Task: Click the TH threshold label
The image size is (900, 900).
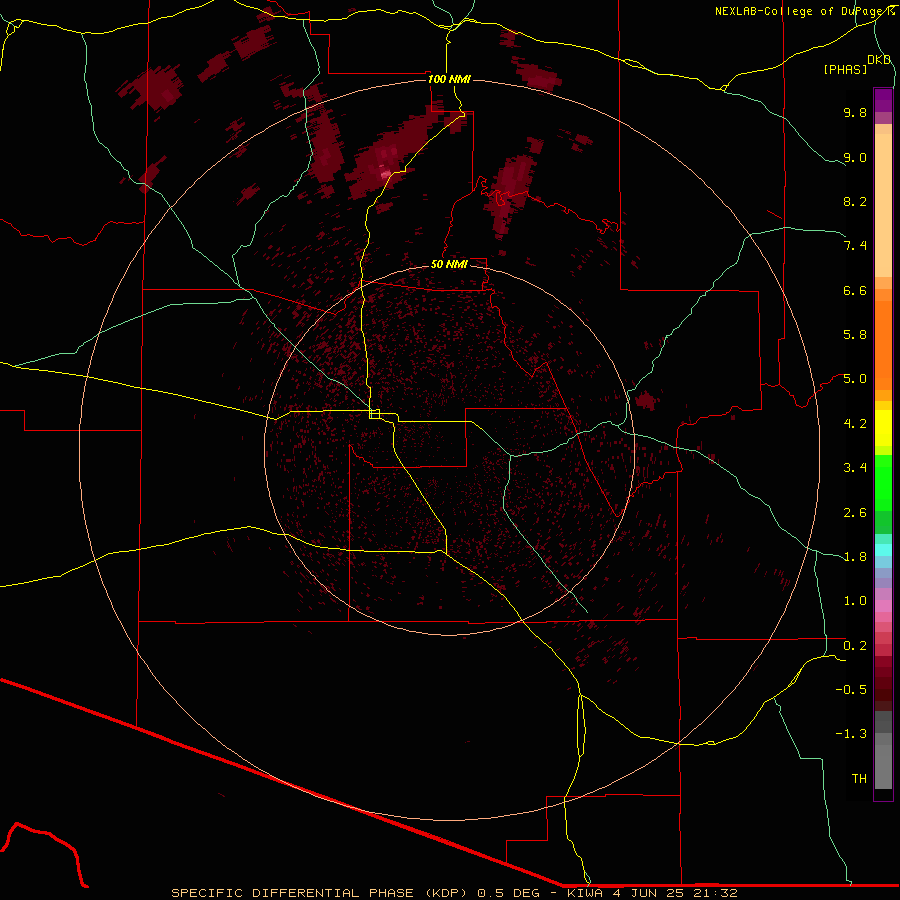Action: [859, 778]
